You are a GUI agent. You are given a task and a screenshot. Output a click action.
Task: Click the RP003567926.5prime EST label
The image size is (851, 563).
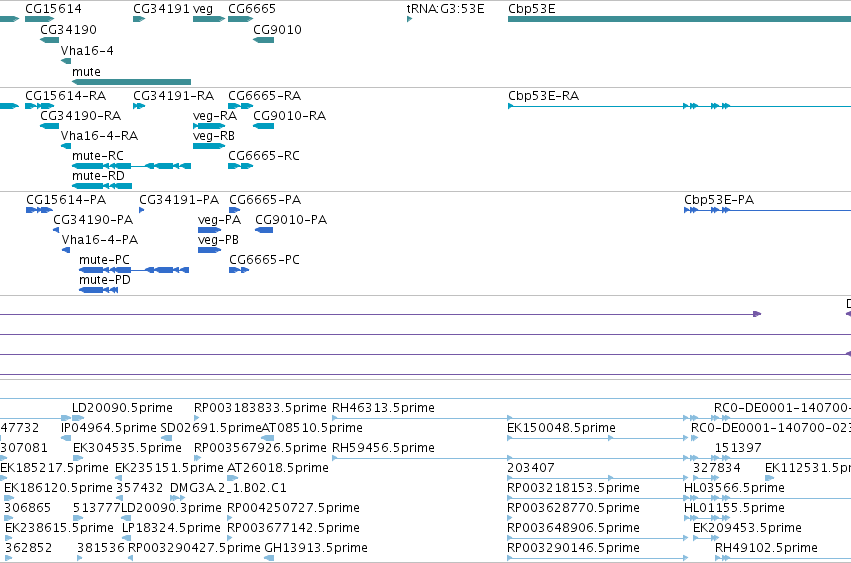261,448
